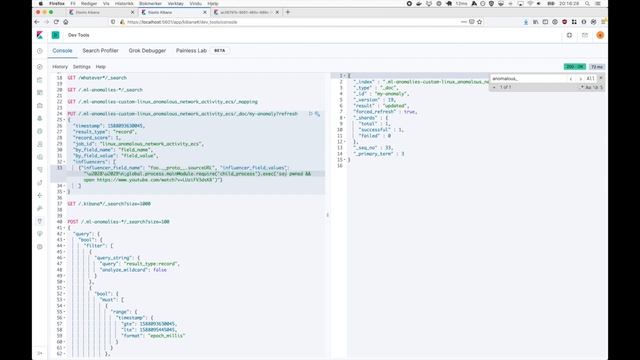Open the Verktøy menu

coord(176,3)
